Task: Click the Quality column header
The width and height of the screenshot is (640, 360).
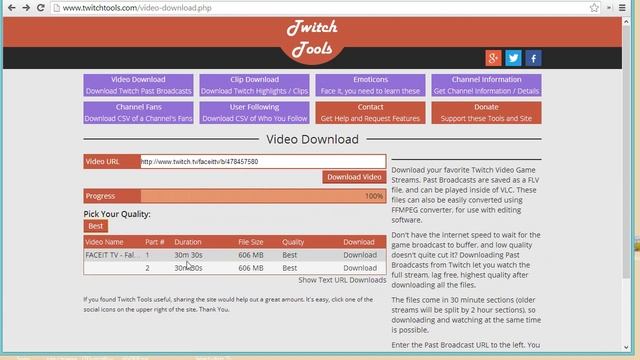Action: 293,242
